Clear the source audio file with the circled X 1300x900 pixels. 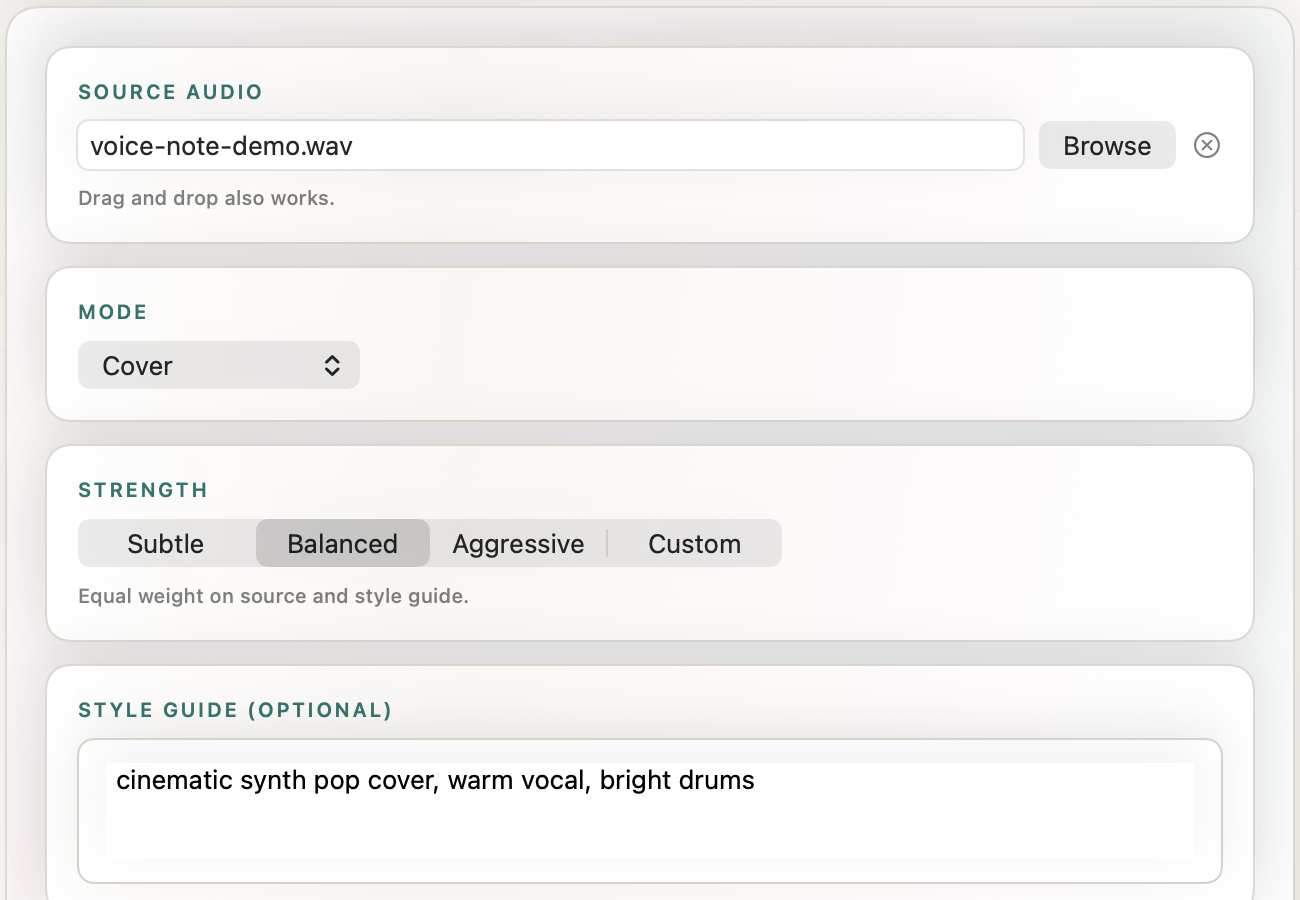[x=1207, y=146]
